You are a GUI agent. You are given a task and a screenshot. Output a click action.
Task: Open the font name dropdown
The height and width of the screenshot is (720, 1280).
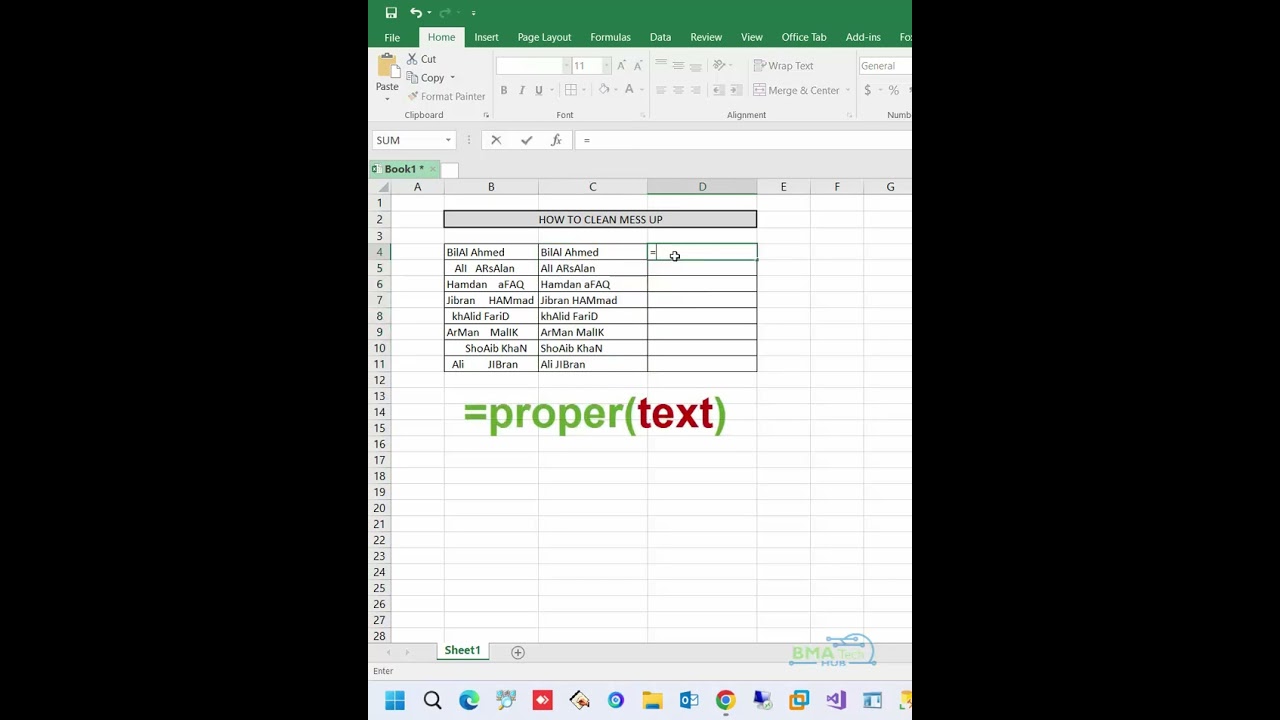pyautogui.click(x=565, y=66)
